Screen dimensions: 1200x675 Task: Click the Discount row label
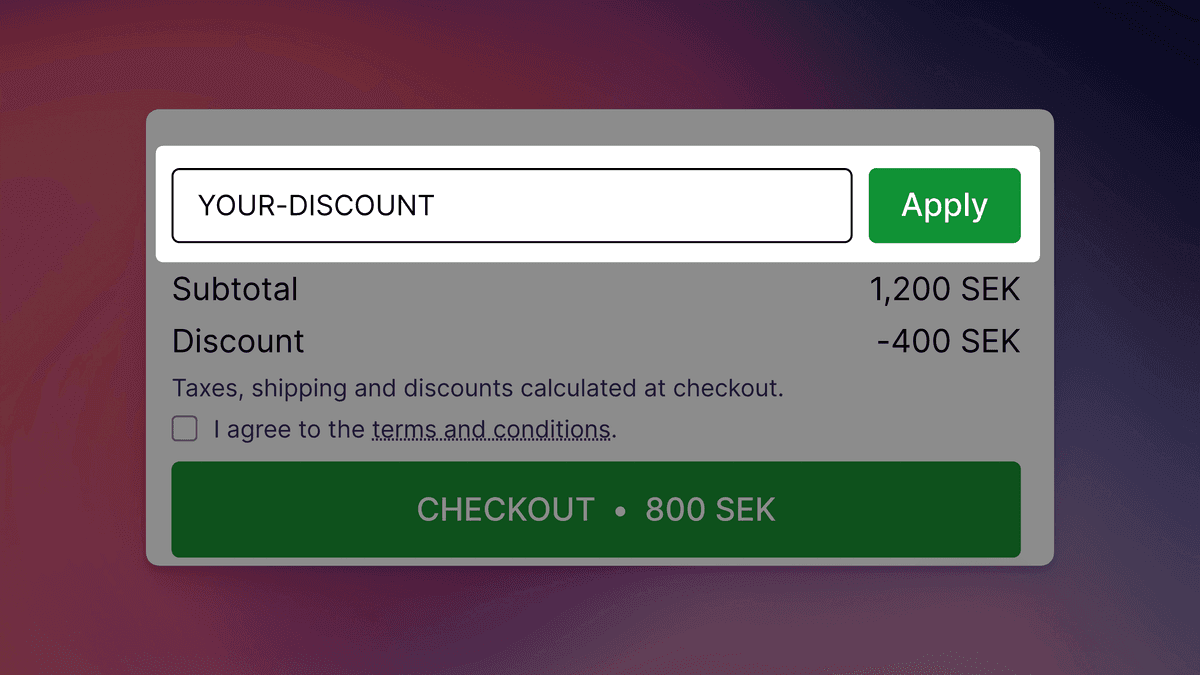(x=238, y=341)
